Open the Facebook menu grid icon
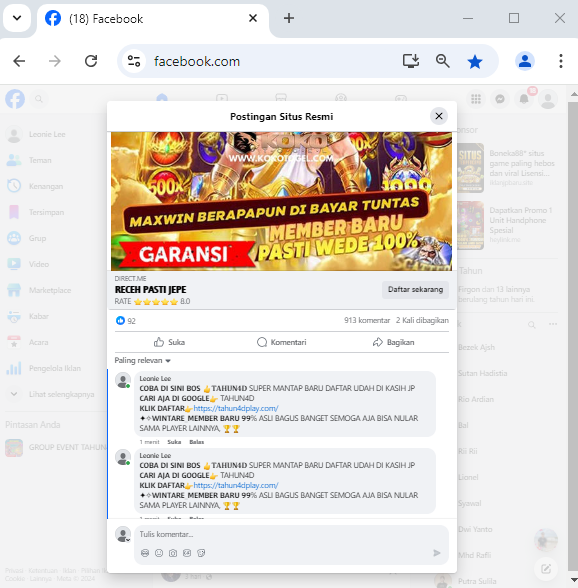This screenshot has width=578, height=588. pos(476,99)
